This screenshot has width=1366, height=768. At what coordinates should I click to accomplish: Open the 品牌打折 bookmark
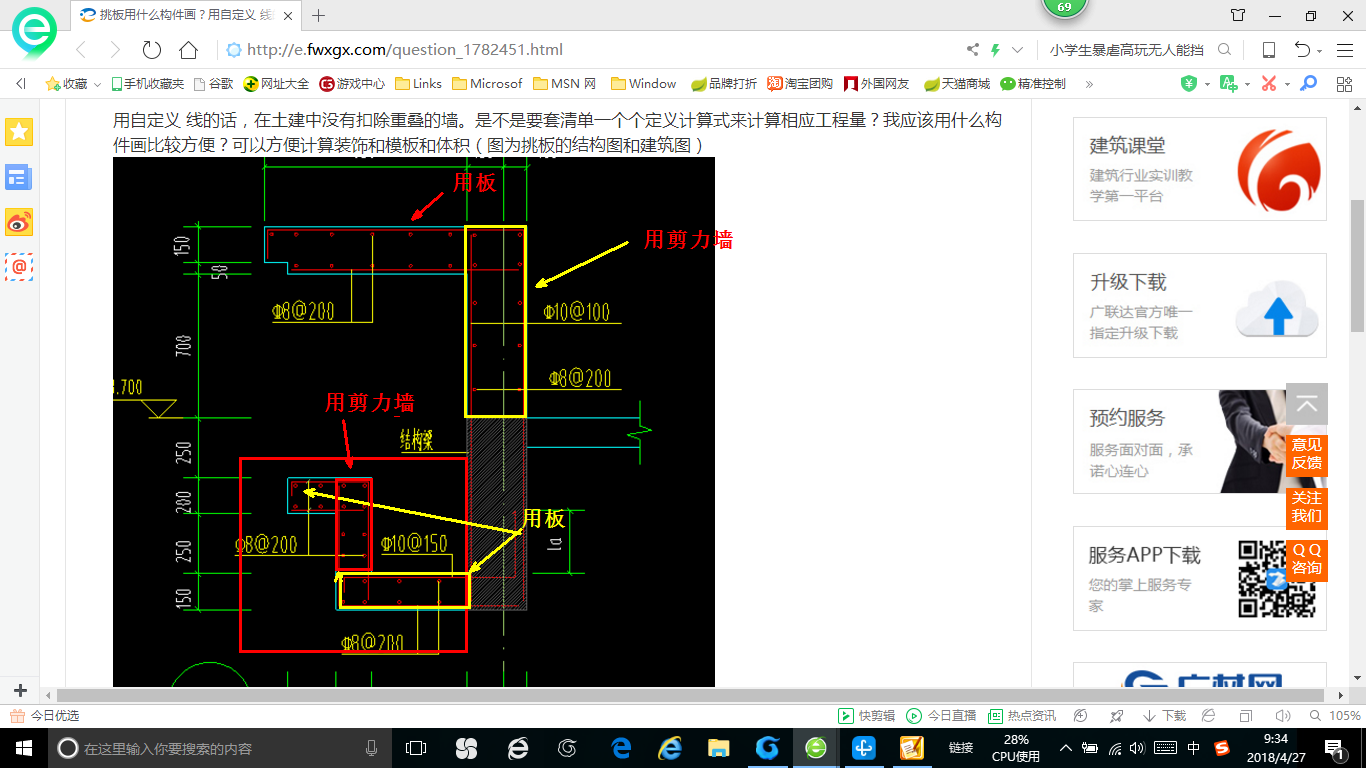[x=724, y=84]
